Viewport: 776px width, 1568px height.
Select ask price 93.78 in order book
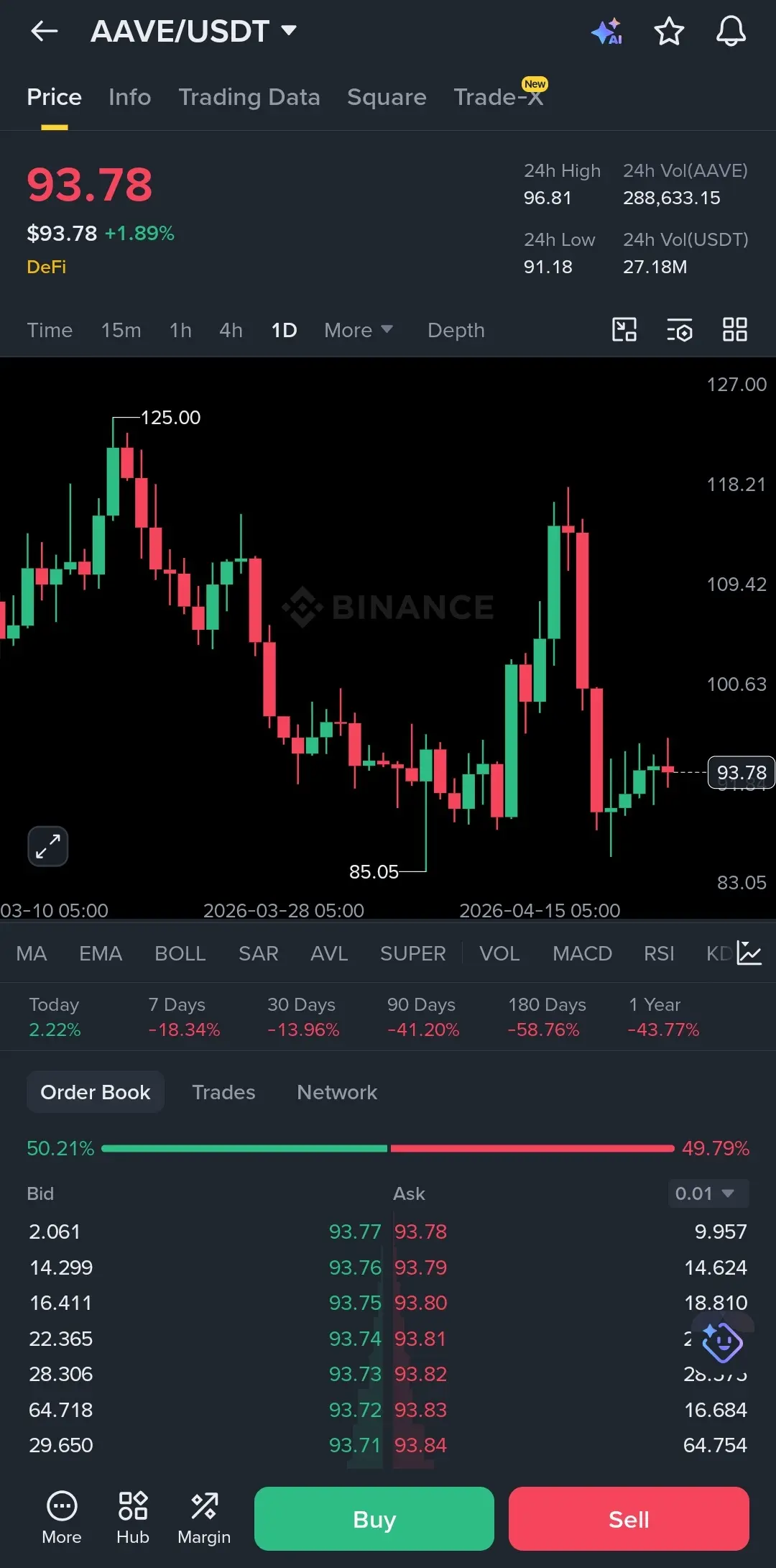pos(420,1232)
